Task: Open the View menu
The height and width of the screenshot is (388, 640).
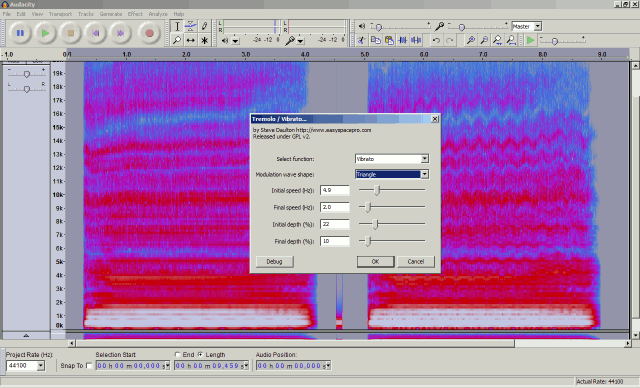Action: 37,14
